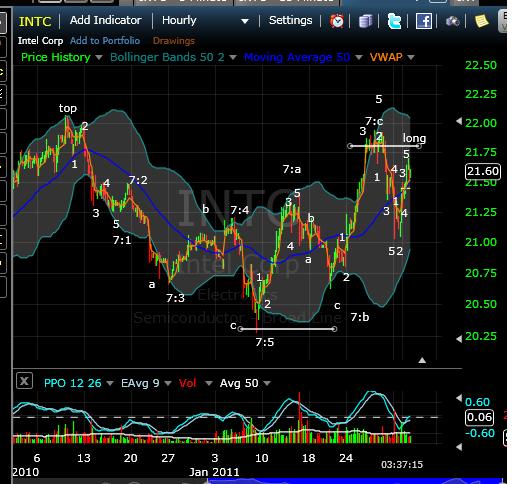512x484 pixels.
Task: Click the Price History label
Action: pyautogui.click(x=56, y=57)
